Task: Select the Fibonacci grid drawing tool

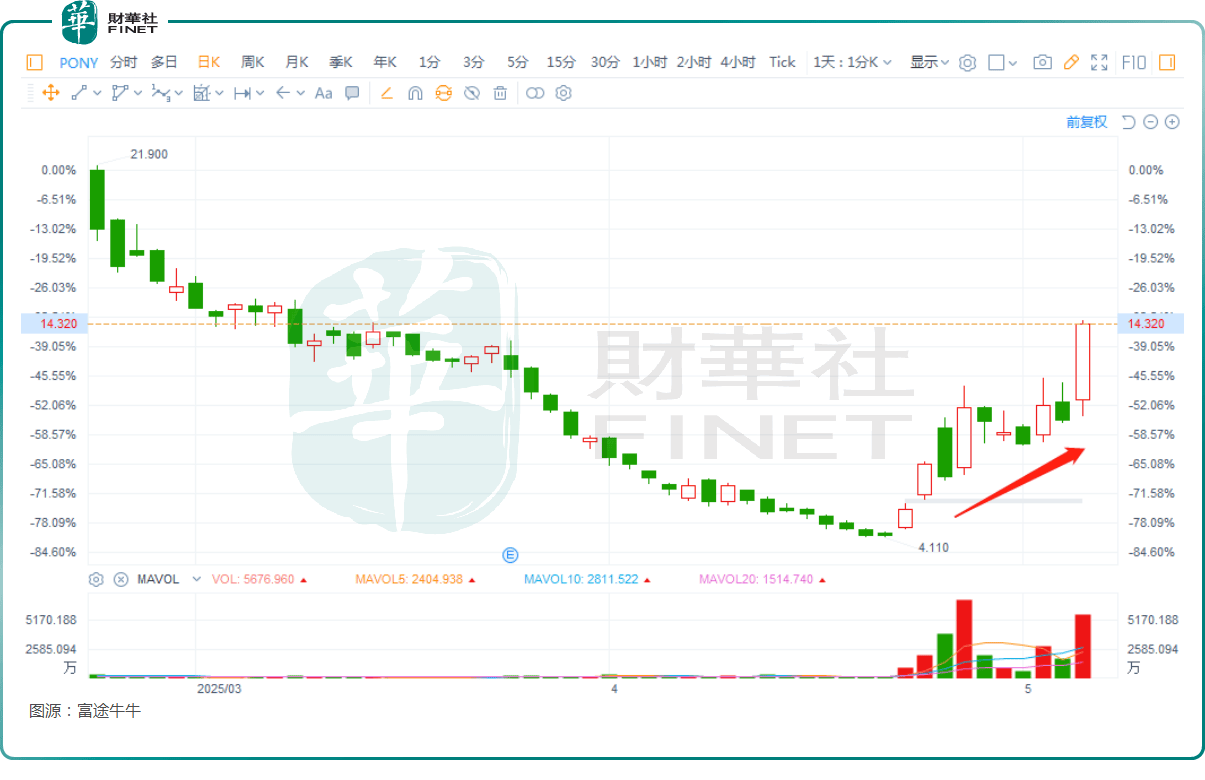Action: (201, 93)
